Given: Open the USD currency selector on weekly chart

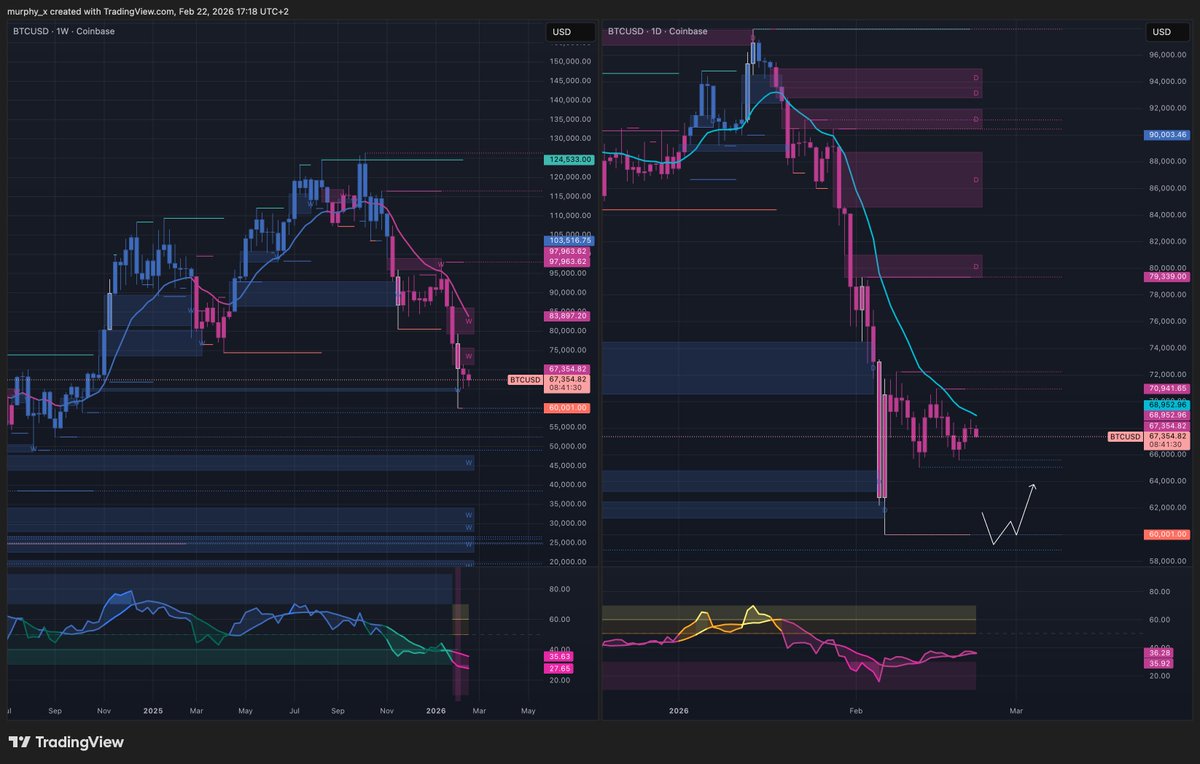Looking at the screenshot, I should pyautogui.click(x=569, y=32).
